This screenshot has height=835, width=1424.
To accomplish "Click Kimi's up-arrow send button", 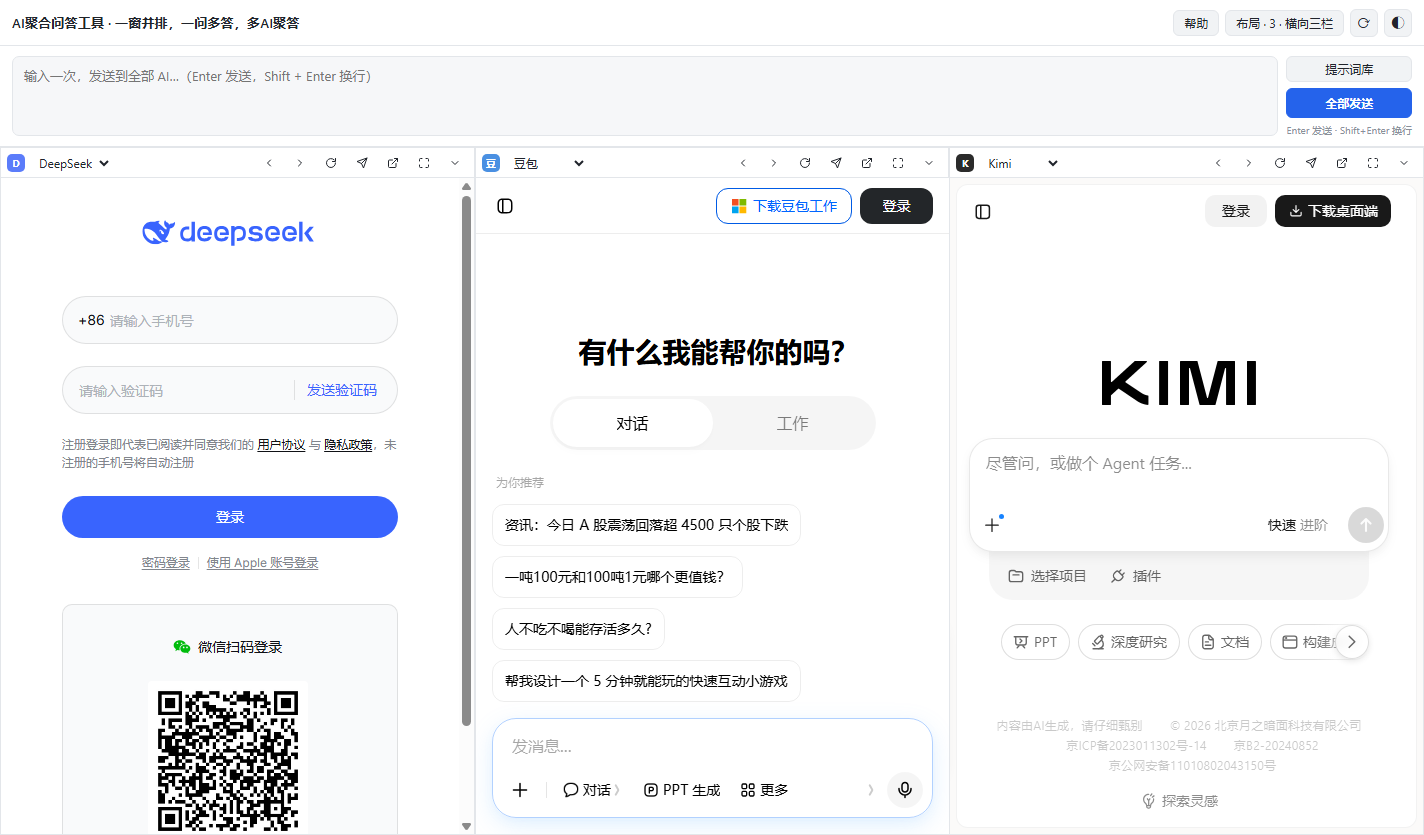I will coord(1366,525).
